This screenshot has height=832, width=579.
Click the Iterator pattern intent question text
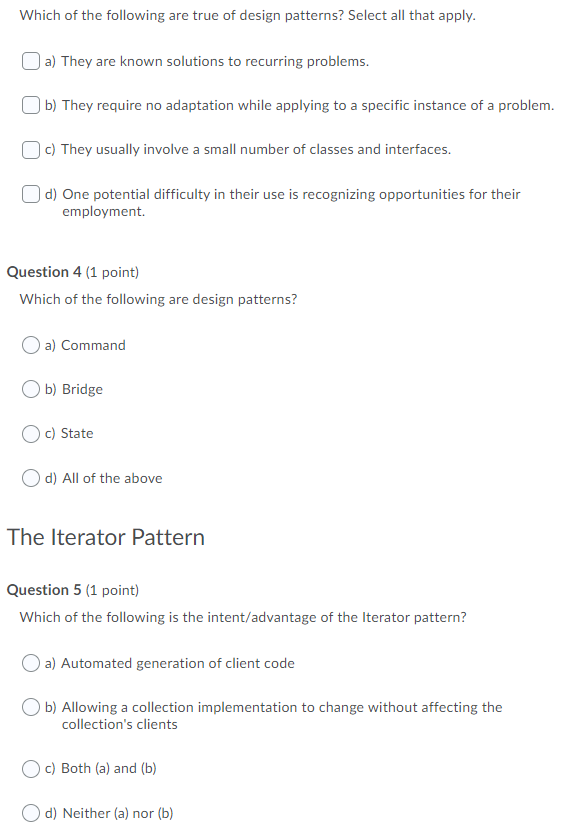click(x=243, y=617)
